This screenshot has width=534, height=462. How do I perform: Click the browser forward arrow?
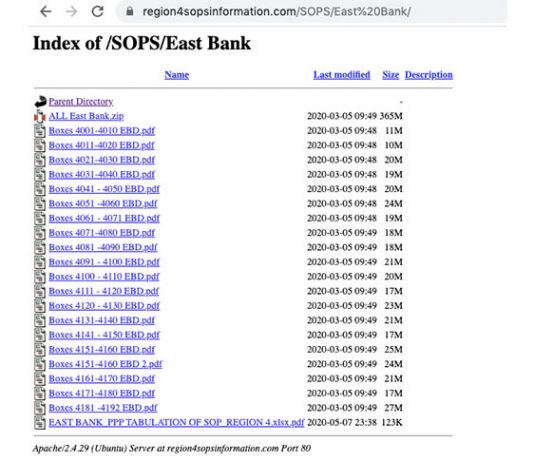click(72, 12)
